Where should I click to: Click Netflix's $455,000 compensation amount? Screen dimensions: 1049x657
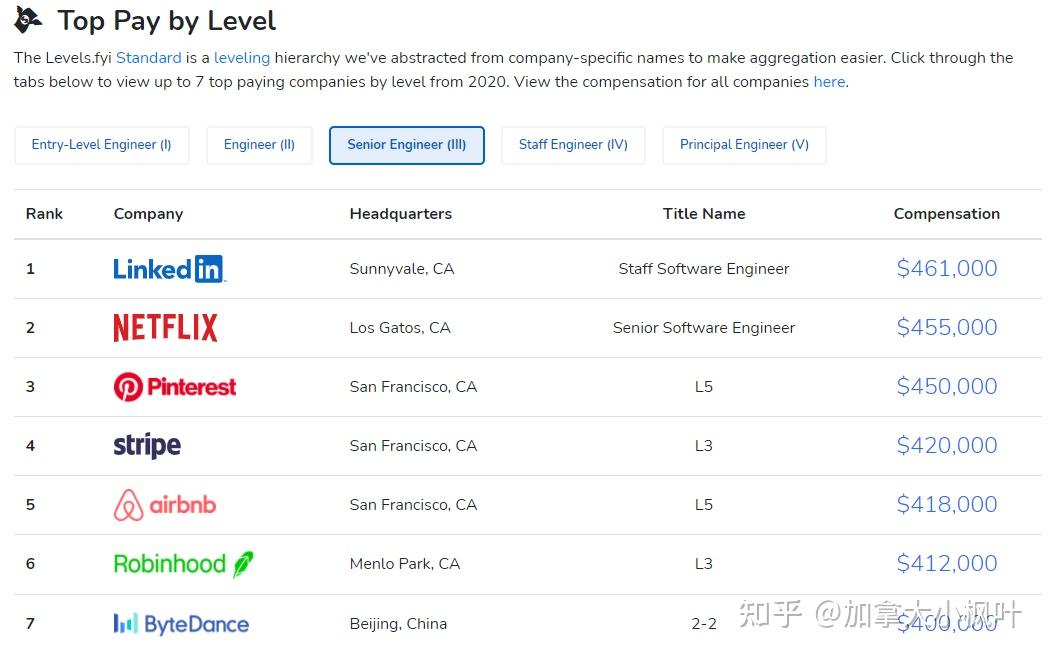pyautogui.click(x=946, y=327)
